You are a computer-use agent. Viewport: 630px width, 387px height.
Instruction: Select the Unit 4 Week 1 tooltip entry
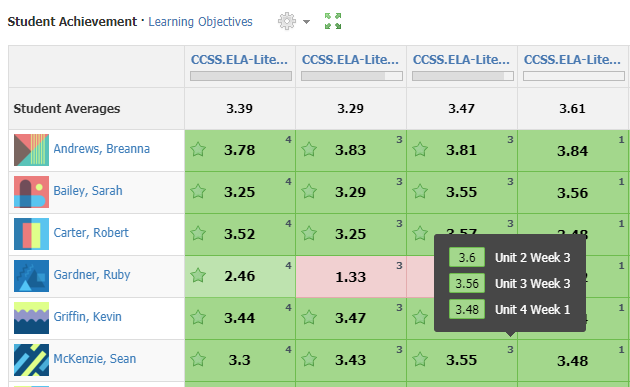click(509, 309)
